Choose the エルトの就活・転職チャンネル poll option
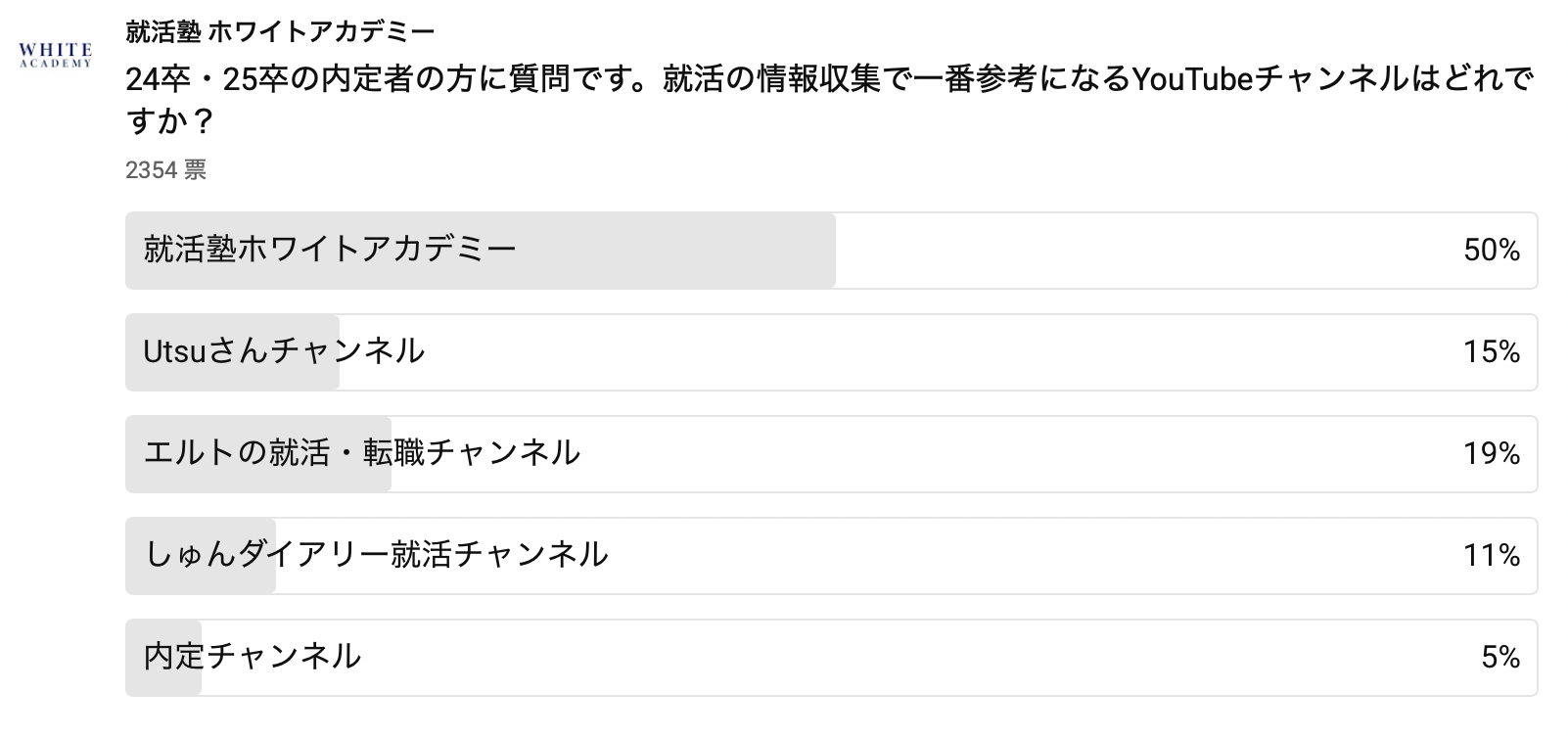 click(x=362, y=453)
